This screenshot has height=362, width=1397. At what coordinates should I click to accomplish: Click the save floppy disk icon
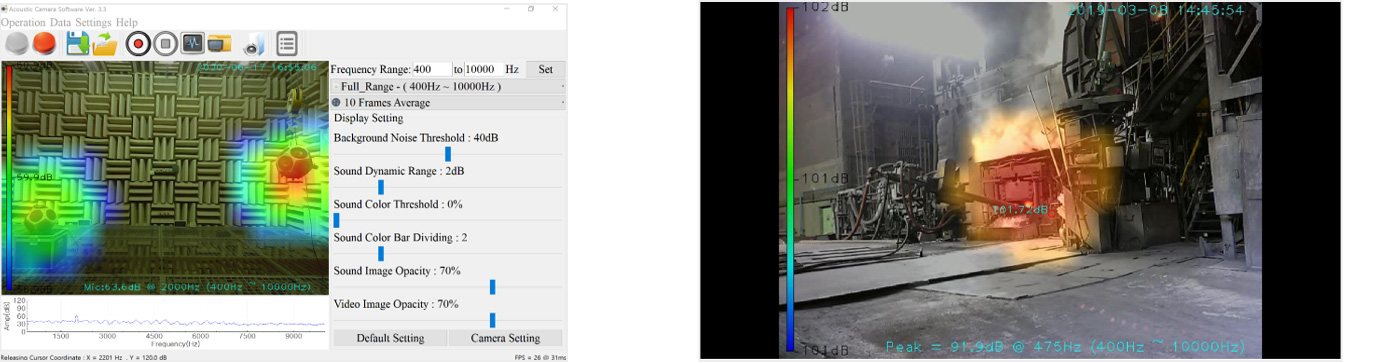pyautogui.click(x=78, y=44)
